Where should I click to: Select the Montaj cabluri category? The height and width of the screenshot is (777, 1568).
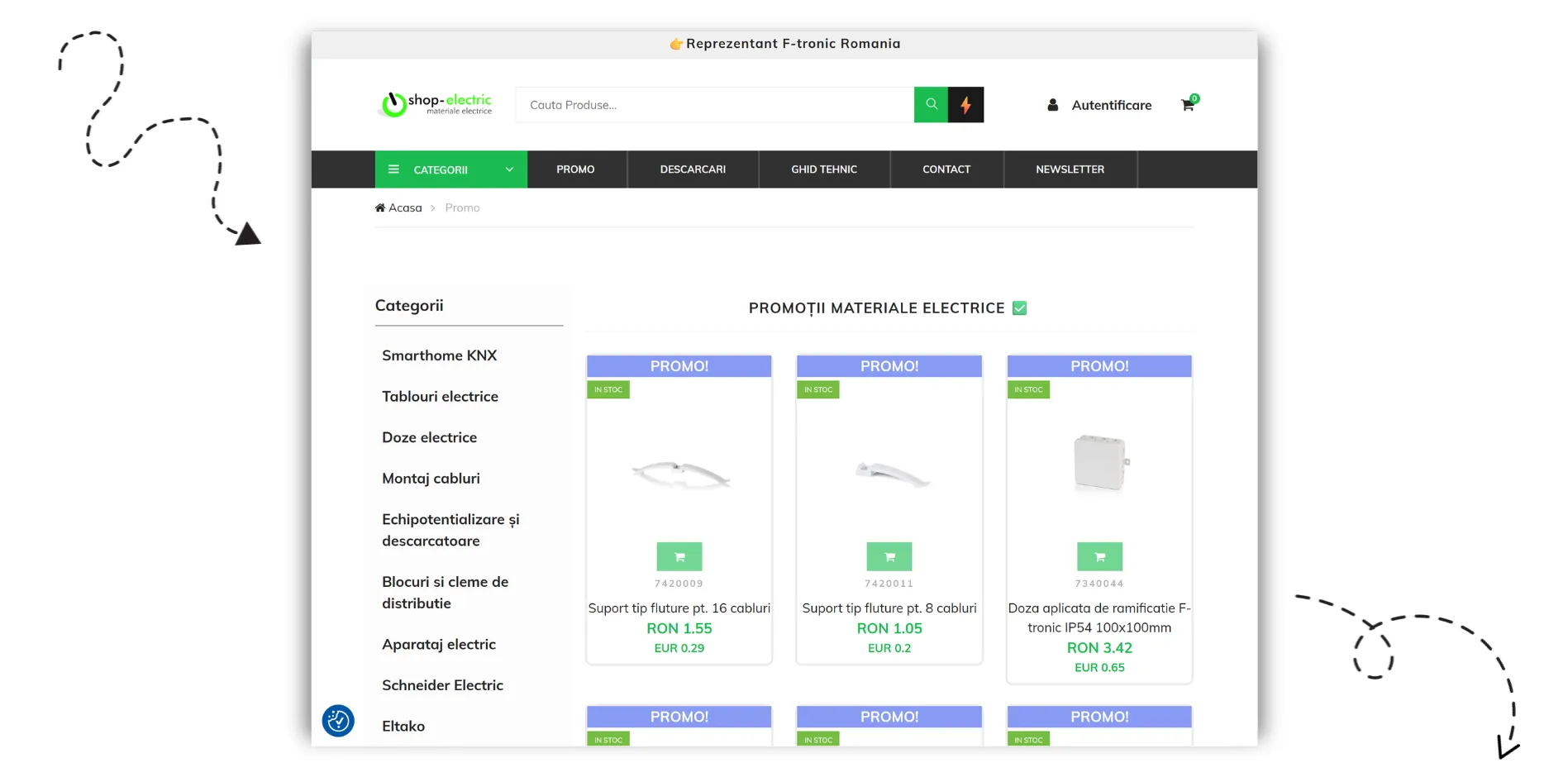point(431,479)
